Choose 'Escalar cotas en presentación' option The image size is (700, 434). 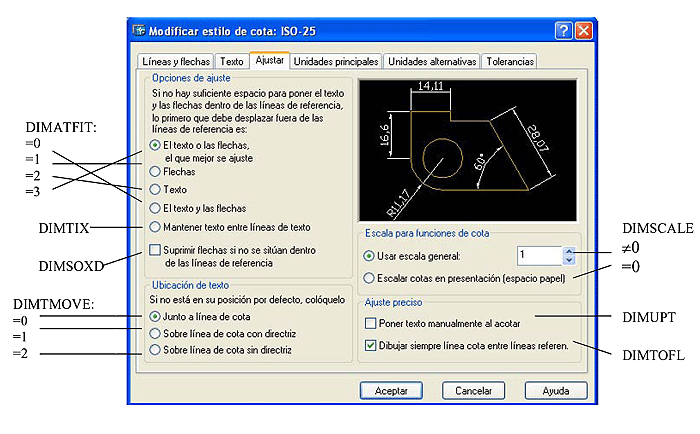(369, 278)
